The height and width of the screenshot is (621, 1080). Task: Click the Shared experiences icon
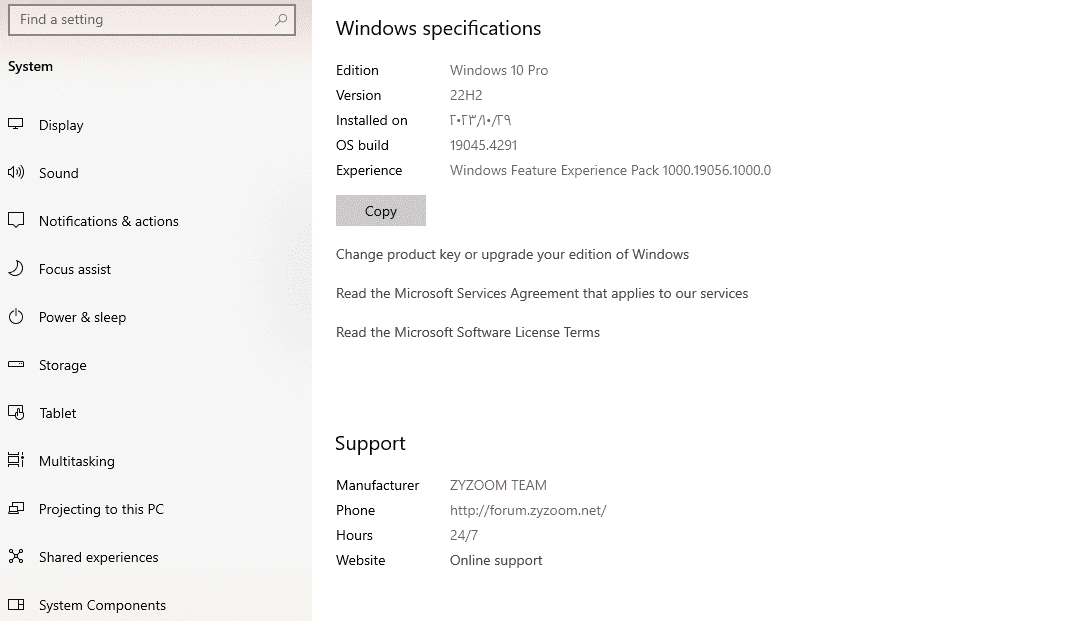[16, 556]
